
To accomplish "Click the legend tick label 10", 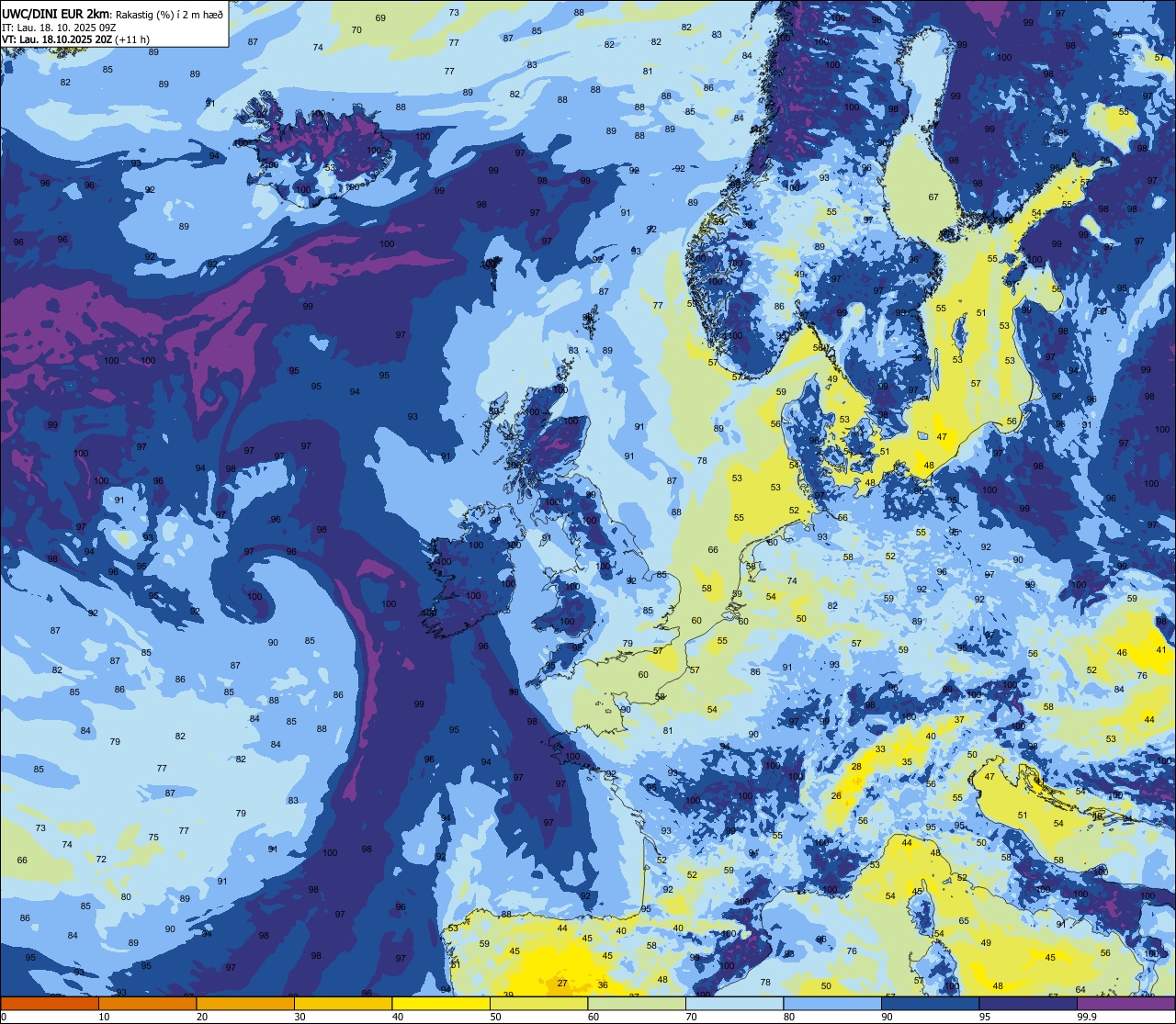I will coord(104,1017).
